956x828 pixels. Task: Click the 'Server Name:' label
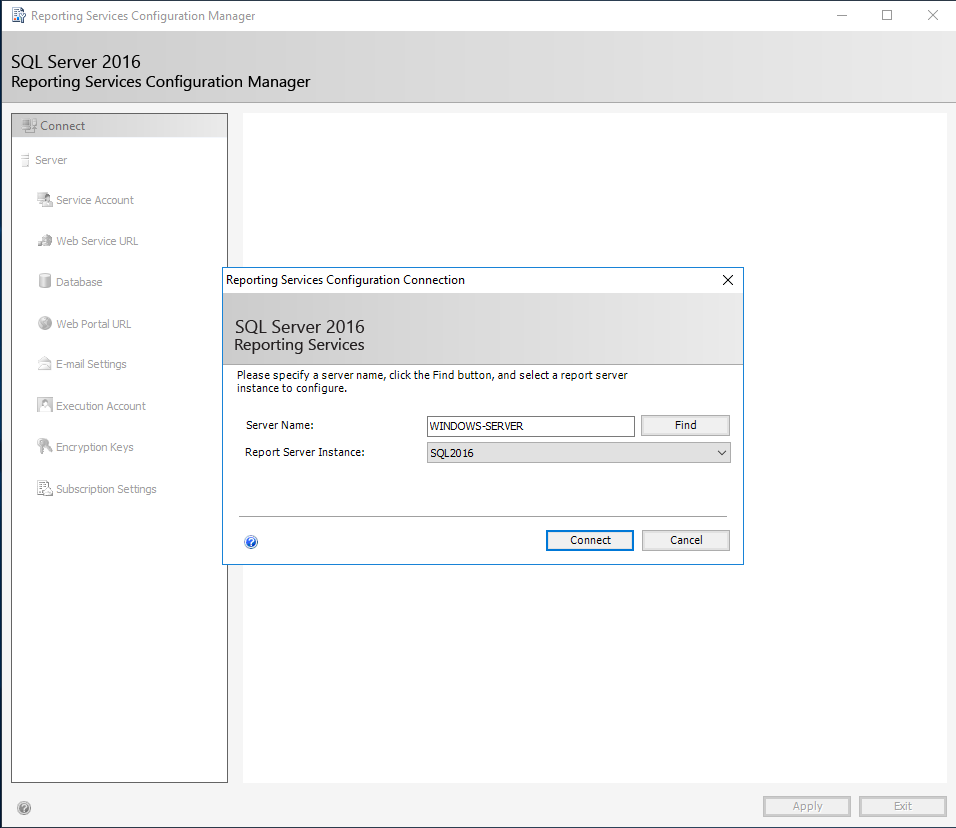coord(280,426)
